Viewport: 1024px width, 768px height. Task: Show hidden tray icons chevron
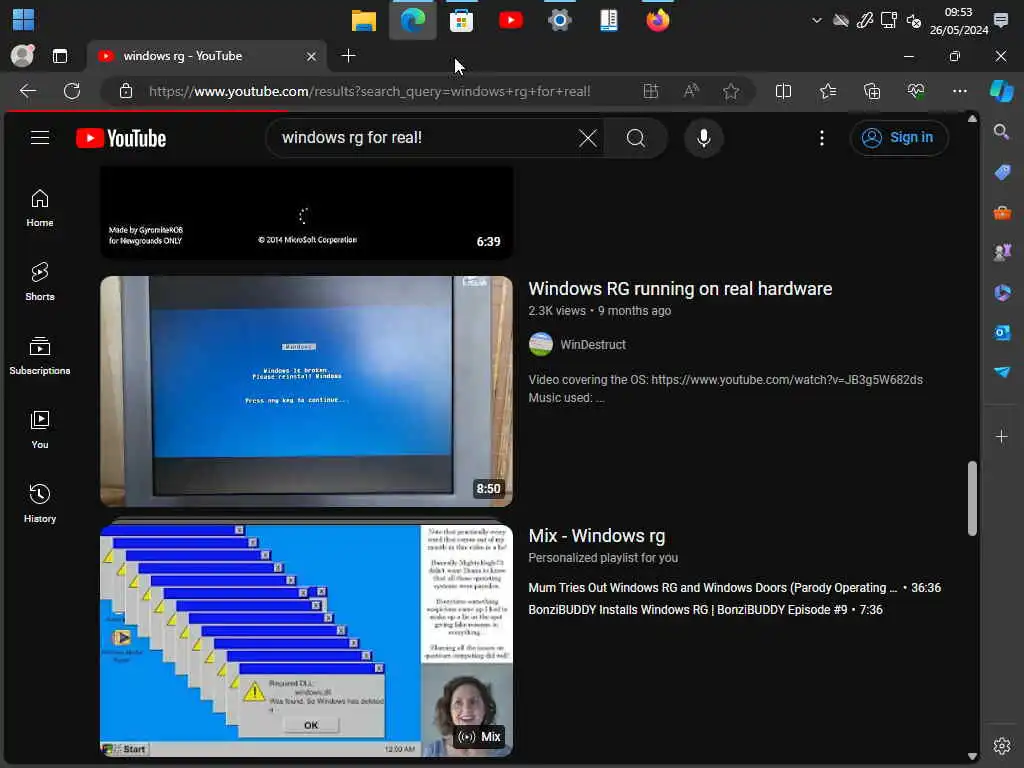pos(816,20)
